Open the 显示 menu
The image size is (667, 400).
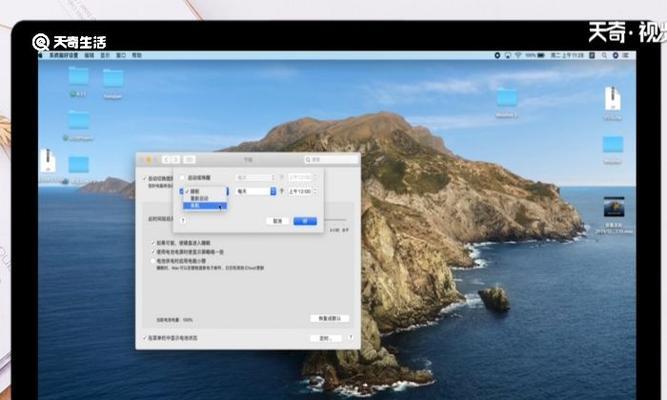coord(105,55)
